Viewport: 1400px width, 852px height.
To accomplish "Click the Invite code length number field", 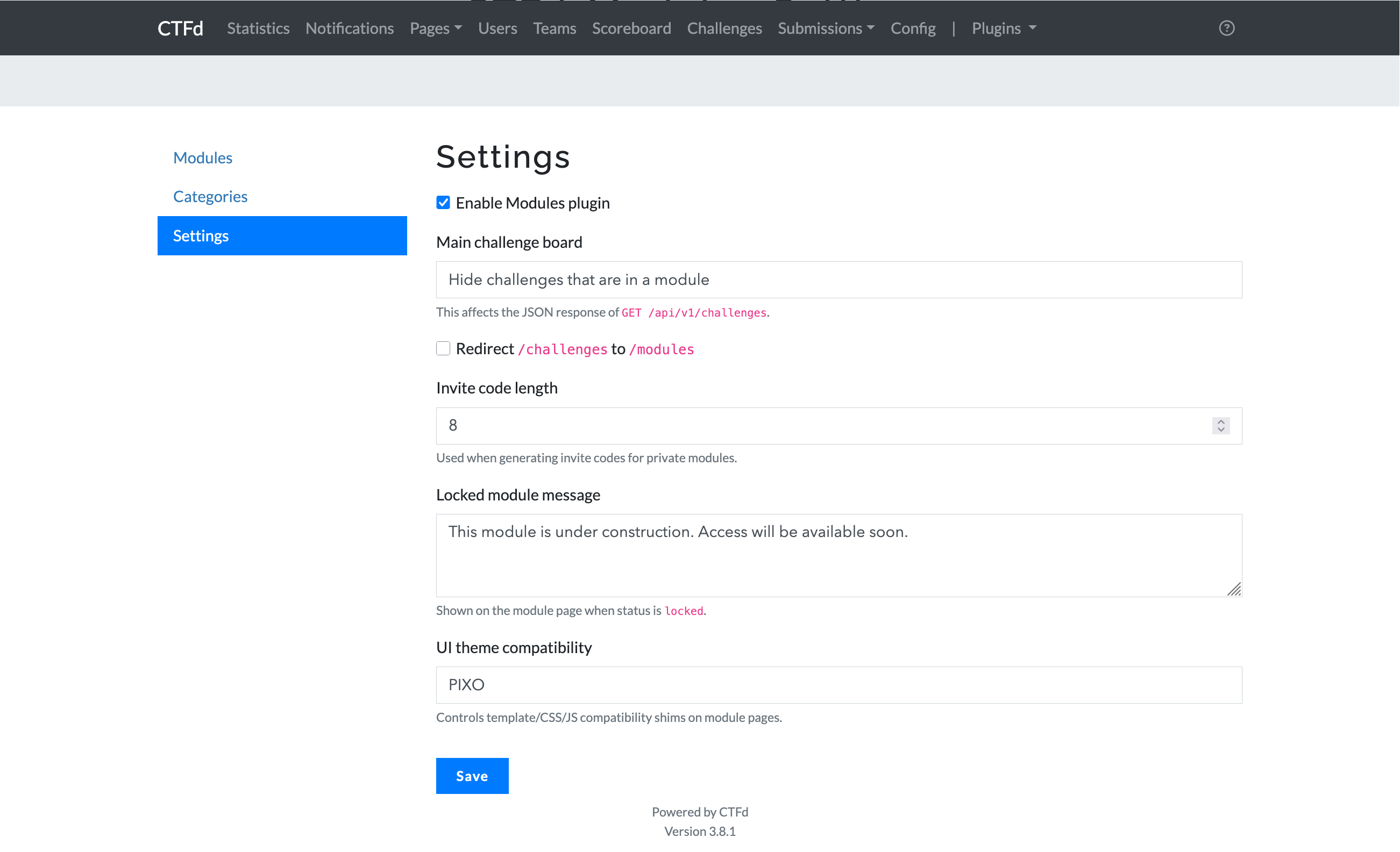I will (x=818, y=425).
